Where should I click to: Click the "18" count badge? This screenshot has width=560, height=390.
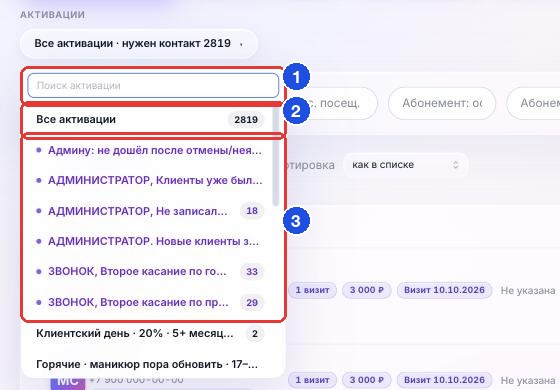coord(252,211)
